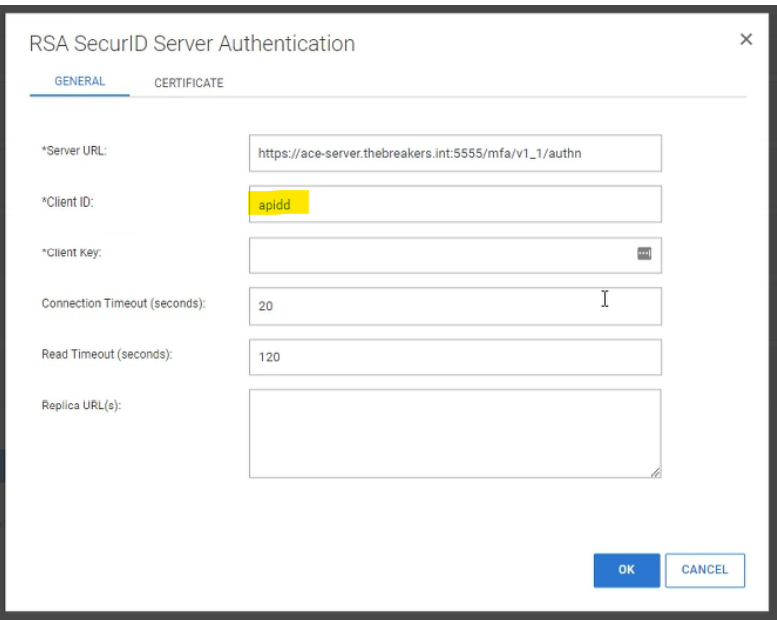Click the Read Timeout (seconds) label
This screenshot has height=620, width=777.
106,355
